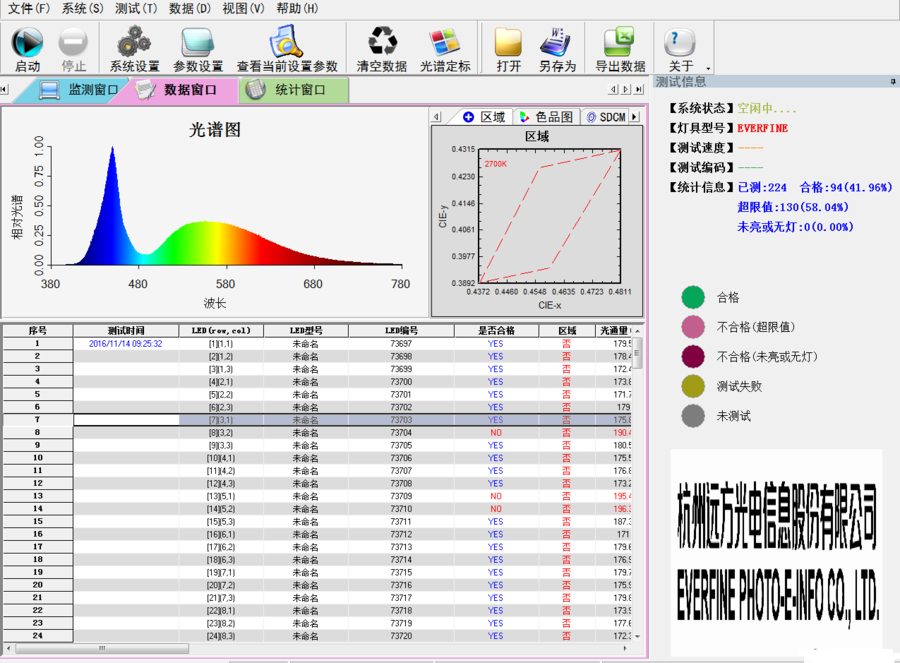
Task: Switch to 监测窗口 tab
Action: click(x=77, y=90)
